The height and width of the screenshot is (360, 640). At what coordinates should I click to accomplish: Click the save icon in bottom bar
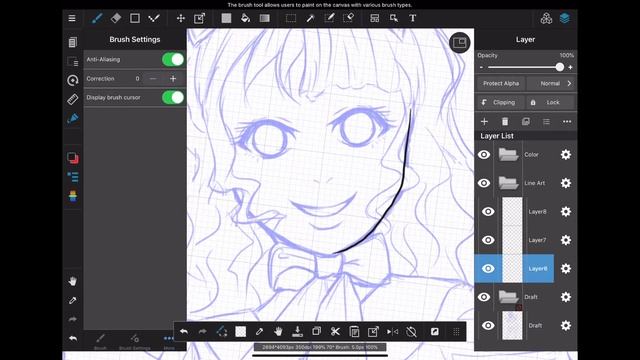point(298,331)
